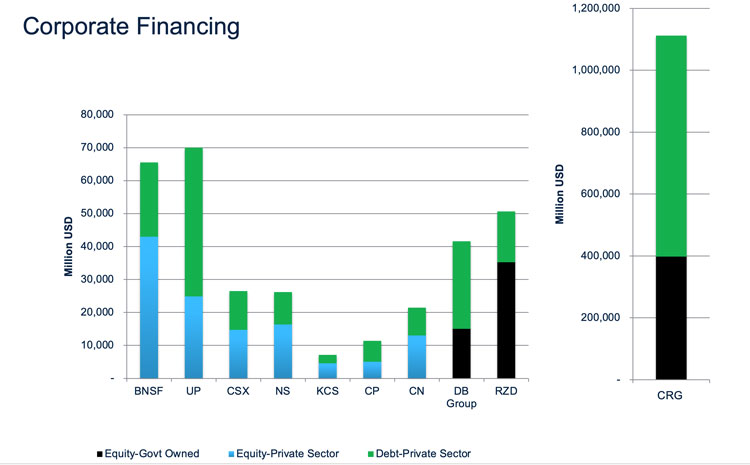Select UP blue equity bar segment

click(x=193, y=337)
